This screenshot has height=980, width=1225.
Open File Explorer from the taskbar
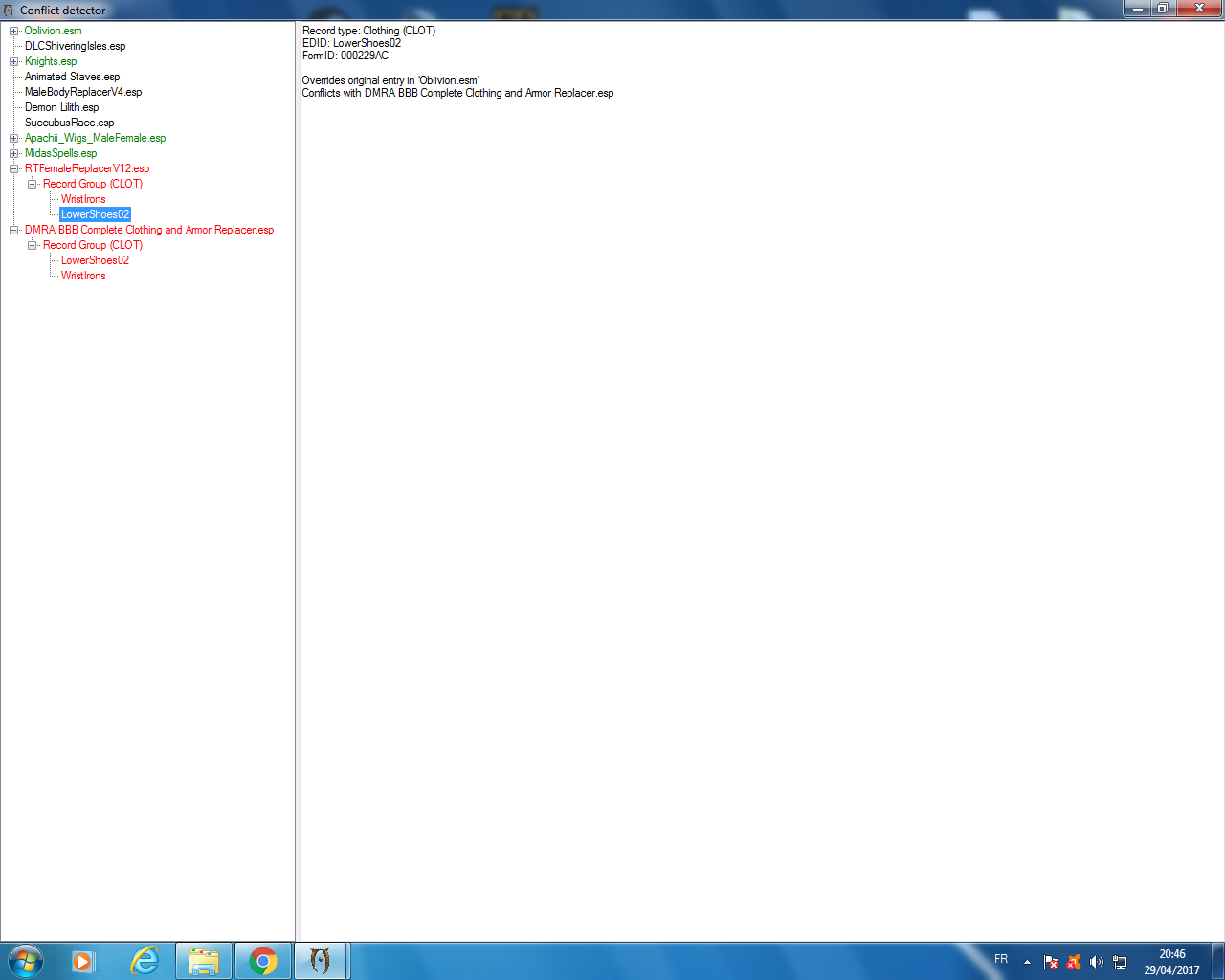point(204,961)
